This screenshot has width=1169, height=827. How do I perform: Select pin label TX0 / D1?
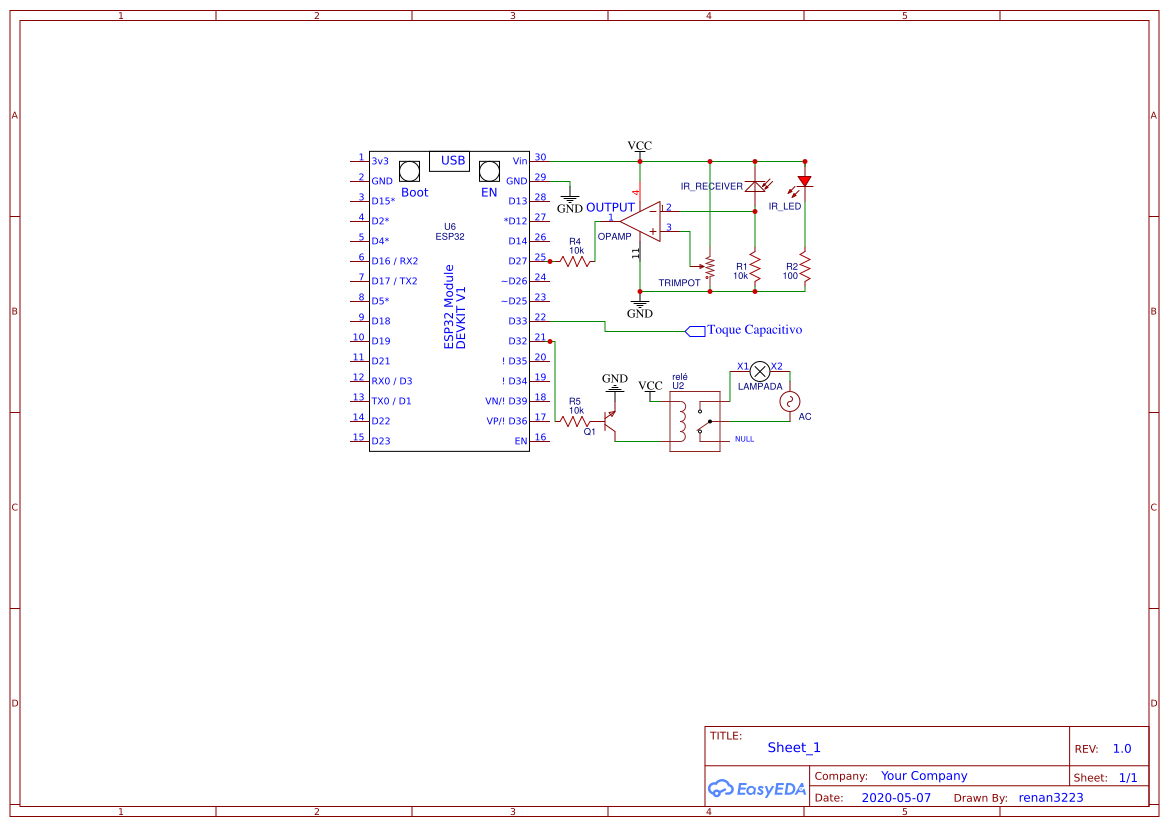391,401
